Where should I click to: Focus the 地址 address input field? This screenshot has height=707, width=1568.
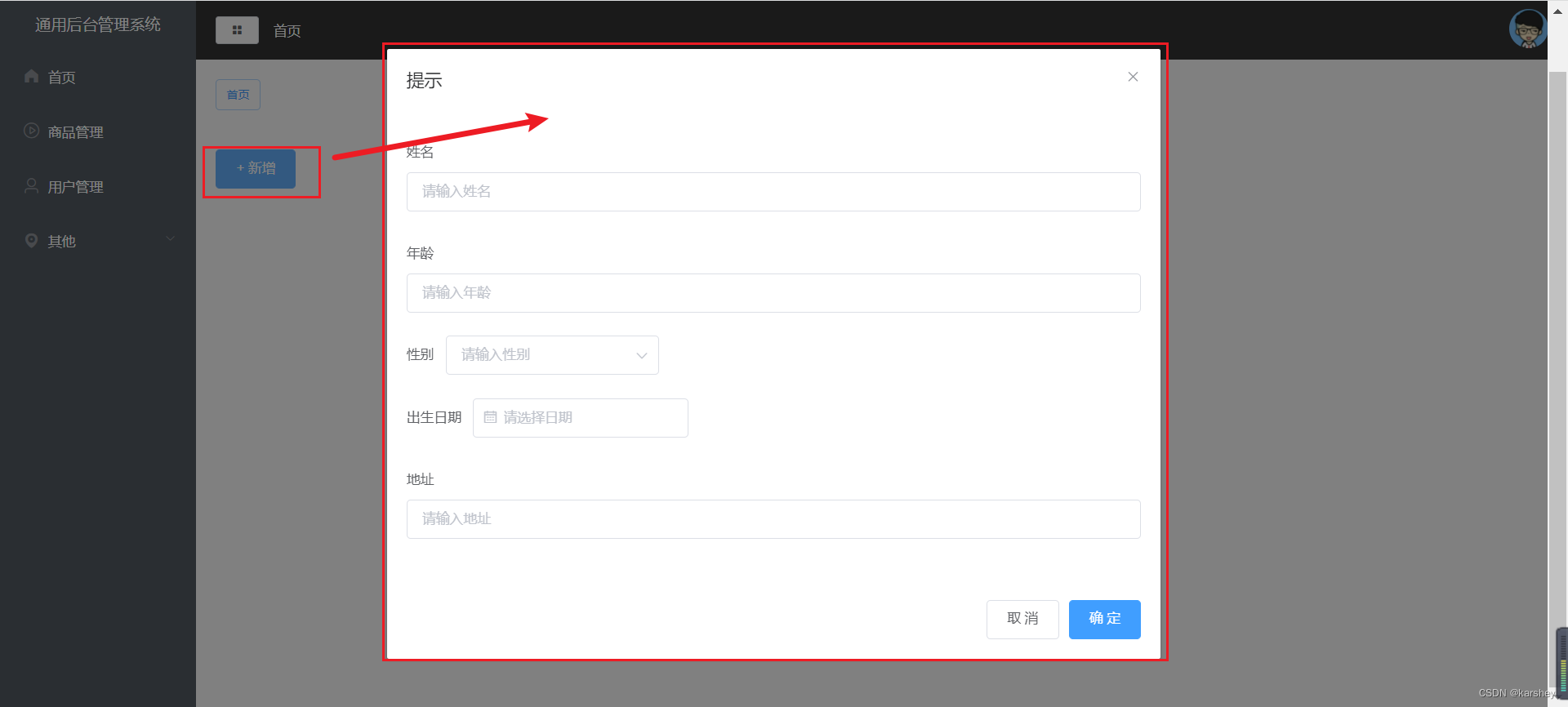(x=773, y=519)
